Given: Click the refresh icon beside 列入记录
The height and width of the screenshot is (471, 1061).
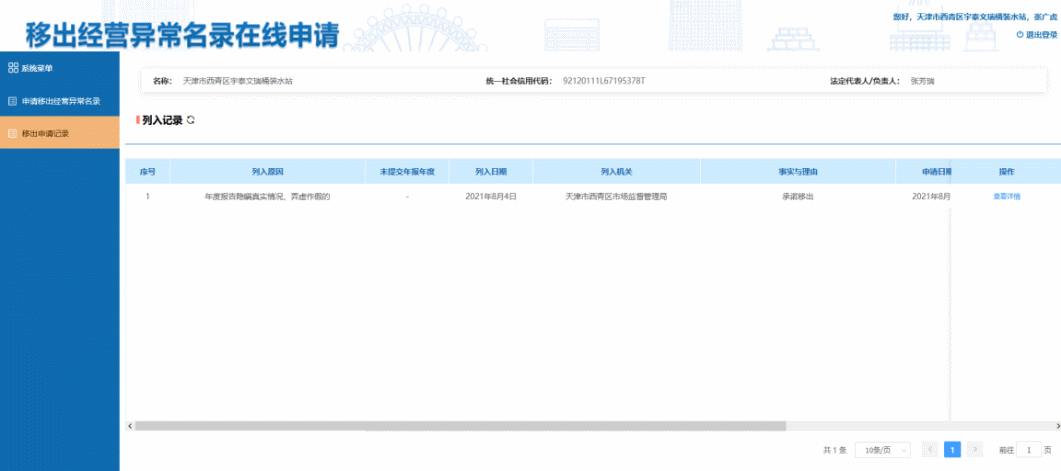Looking at the screenshot, I should pos(191,120).
